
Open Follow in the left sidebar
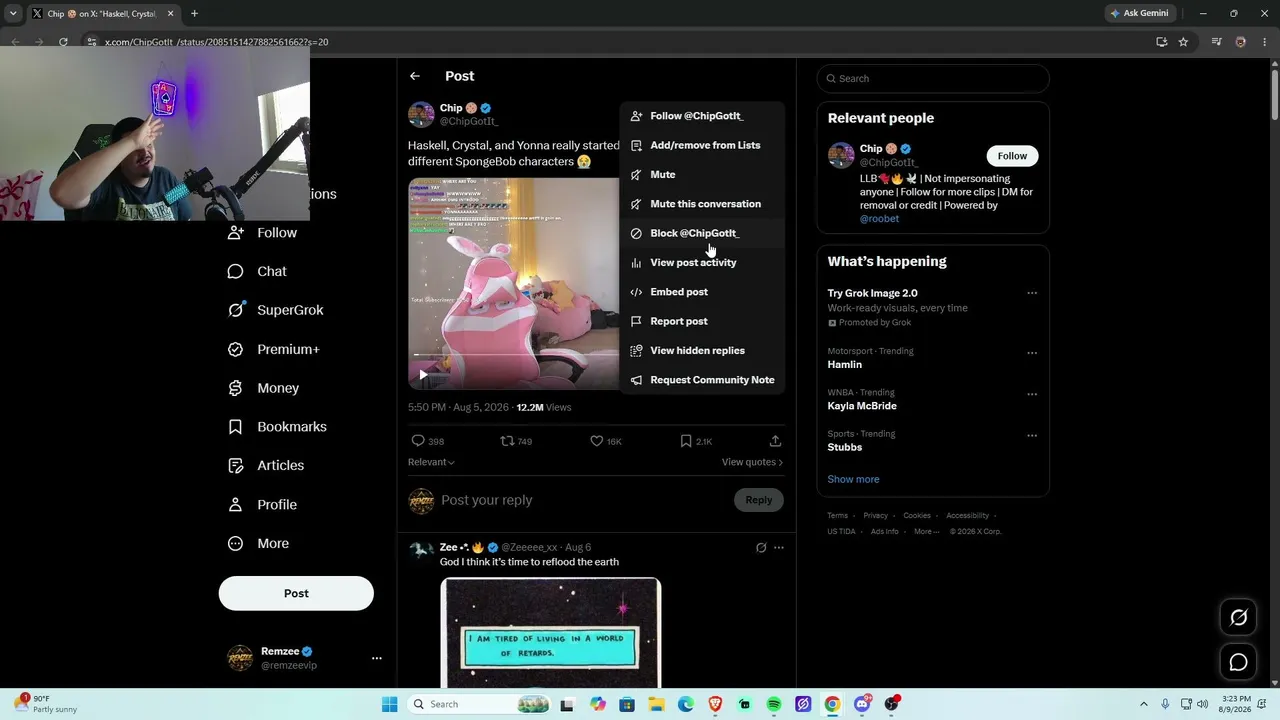click(x=263, y=233)
